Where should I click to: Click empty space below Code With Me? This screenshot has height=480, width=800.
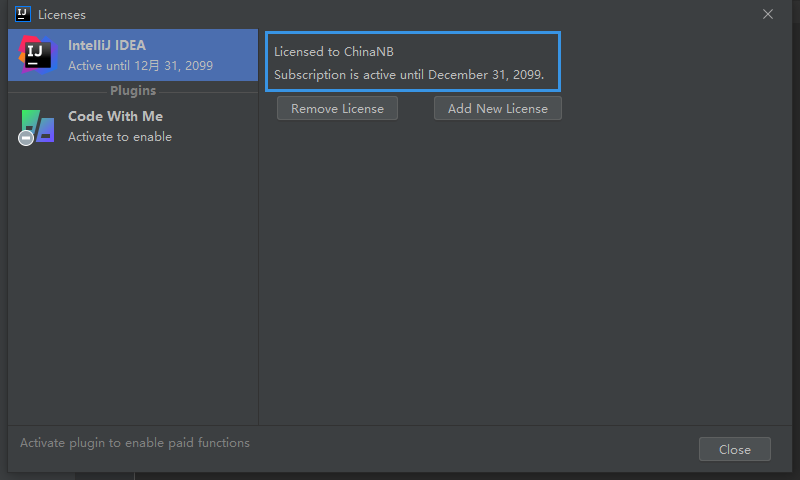pyautogui.click(x=132, y=280)
